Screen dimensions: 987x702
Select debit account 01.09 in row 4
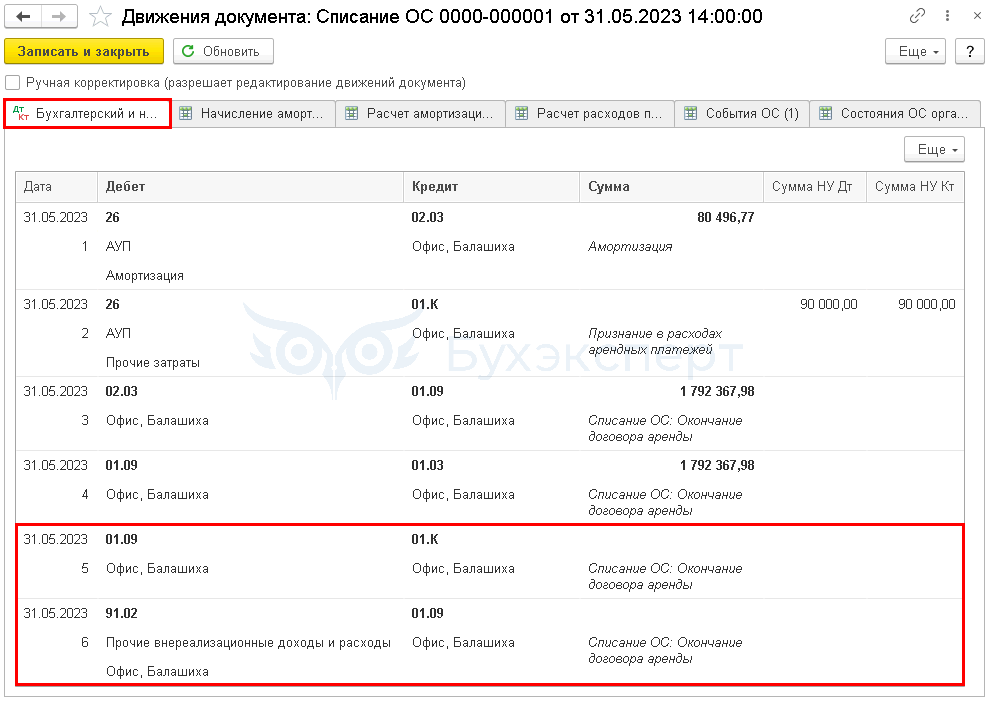coord(121,466)
